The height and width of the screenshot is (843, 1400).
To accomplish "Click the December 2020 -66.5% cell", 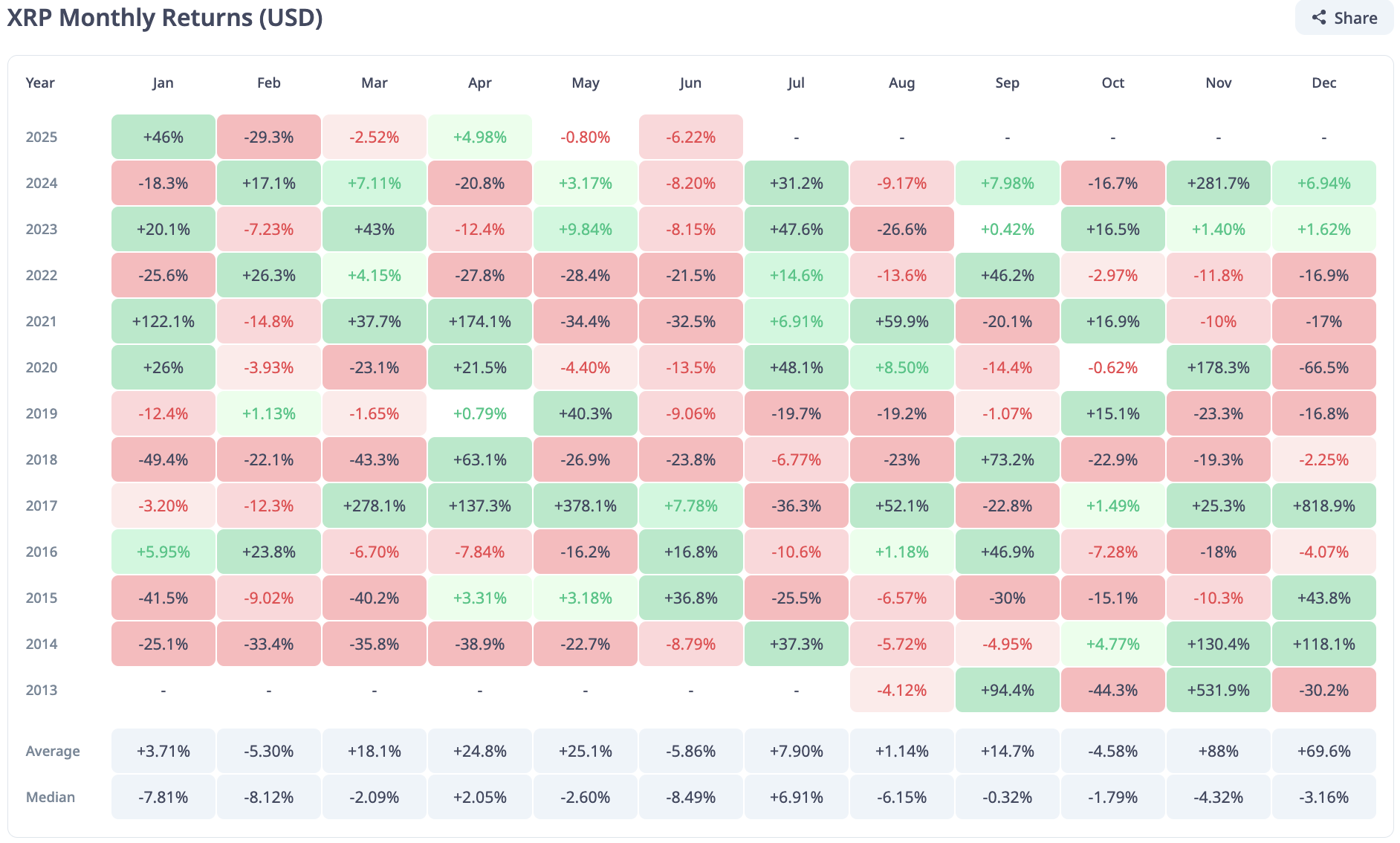I will [x=1323, y=368].
